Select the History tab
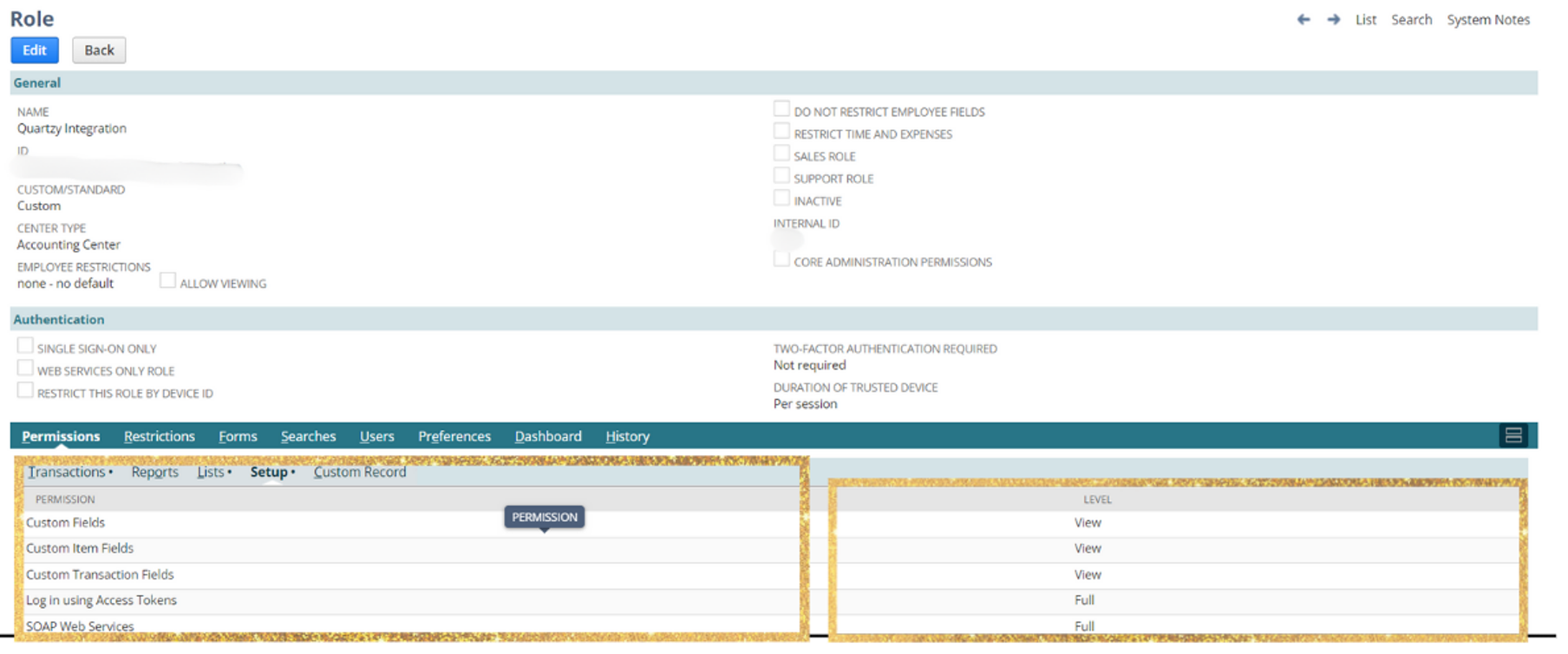Image resolution: width=1568 pixels, height=654 pixels. [627, 436]
